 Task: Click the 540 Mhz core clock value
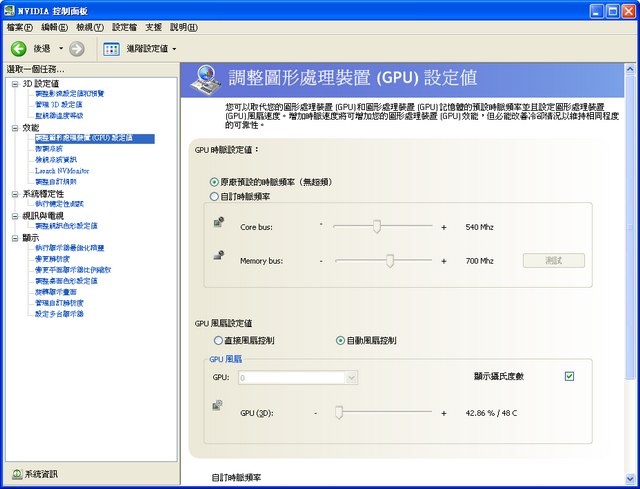[x=480, y=227]
